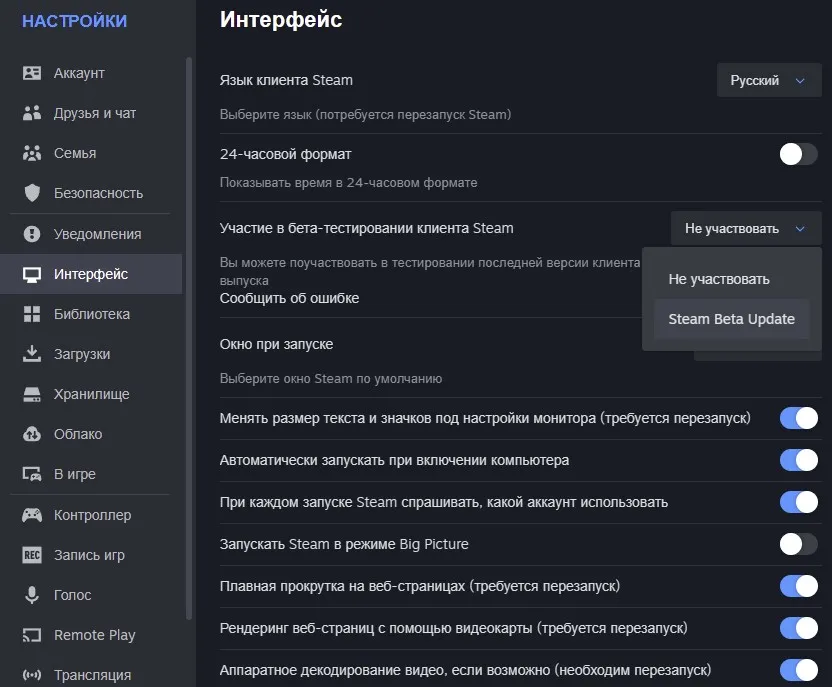This screenshot has height=687, width=832.
Task: Click Показывать время в 24-часовом формате text
Action: point(349,182)
